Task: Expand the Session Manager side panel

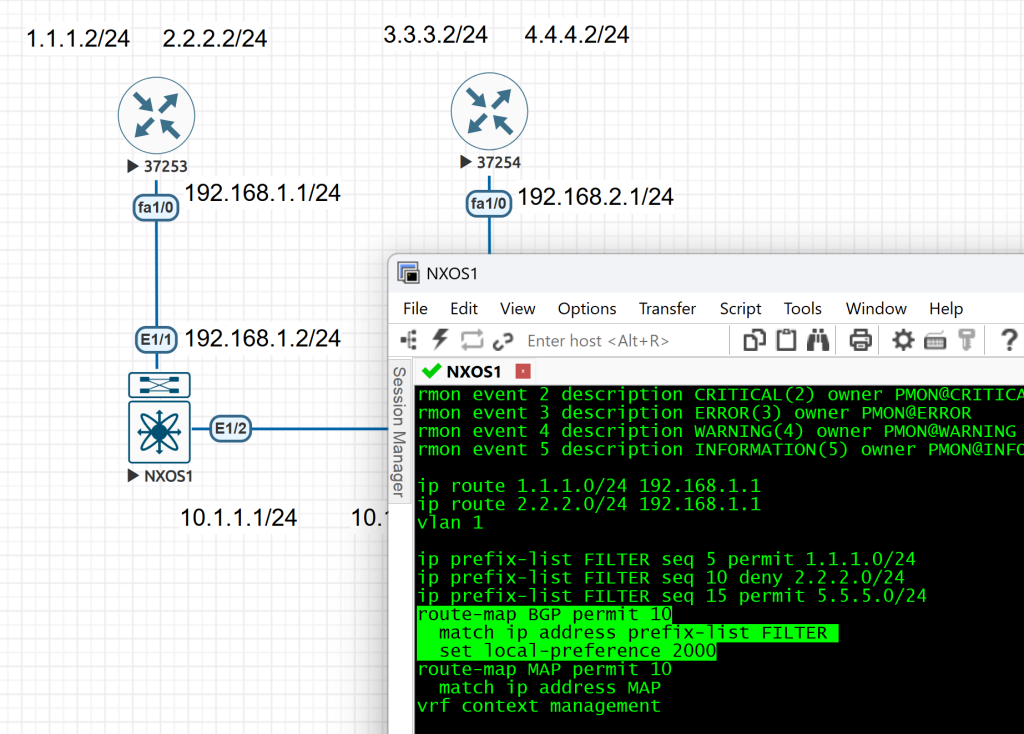Action: point(398,432)
